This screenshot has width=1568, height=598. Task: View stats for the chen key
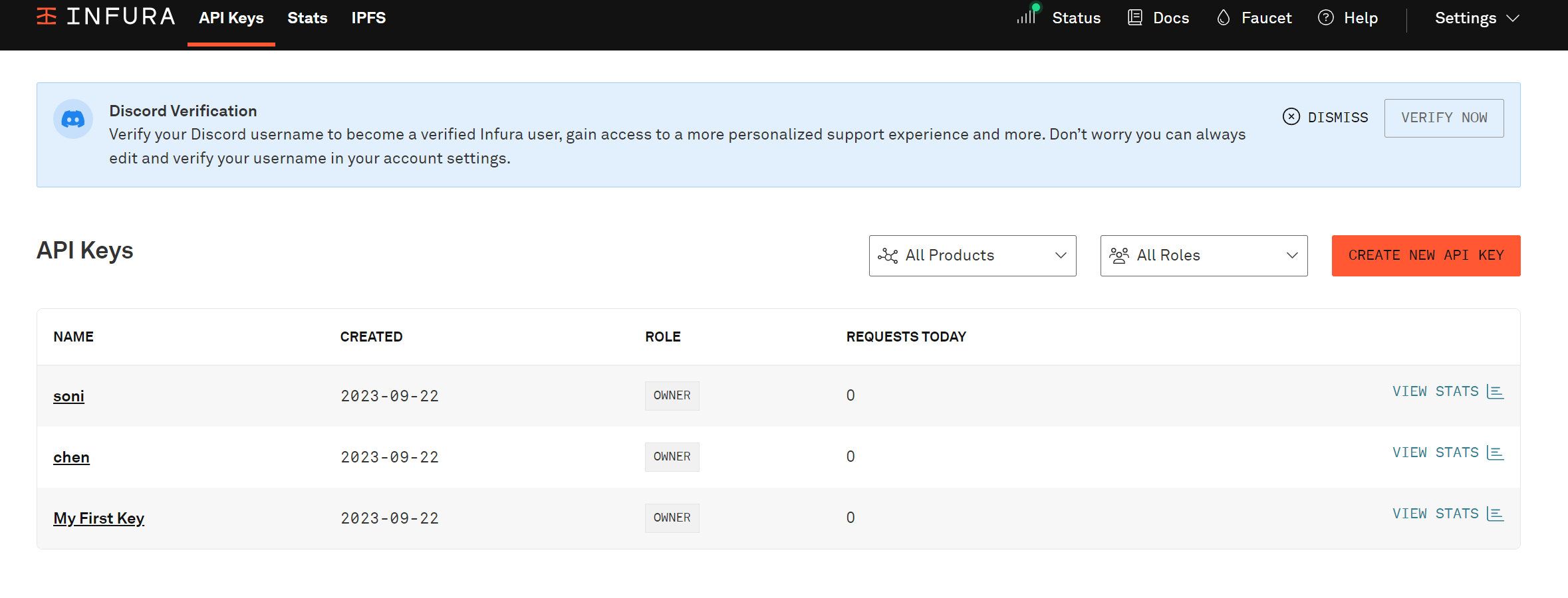point(1448,452)
